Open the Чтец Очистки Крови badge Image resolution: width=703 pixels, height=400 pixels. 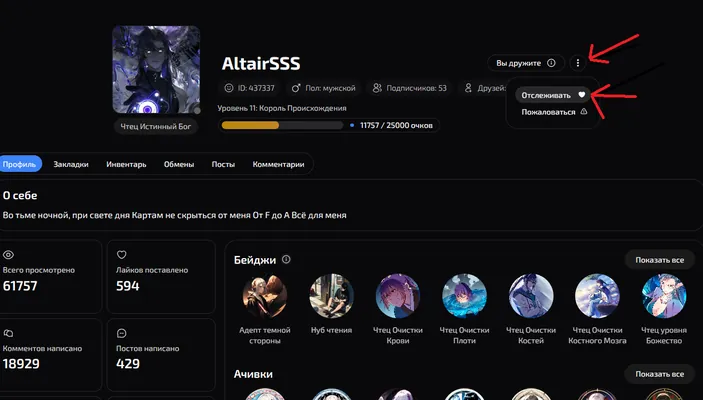(398, 296)
